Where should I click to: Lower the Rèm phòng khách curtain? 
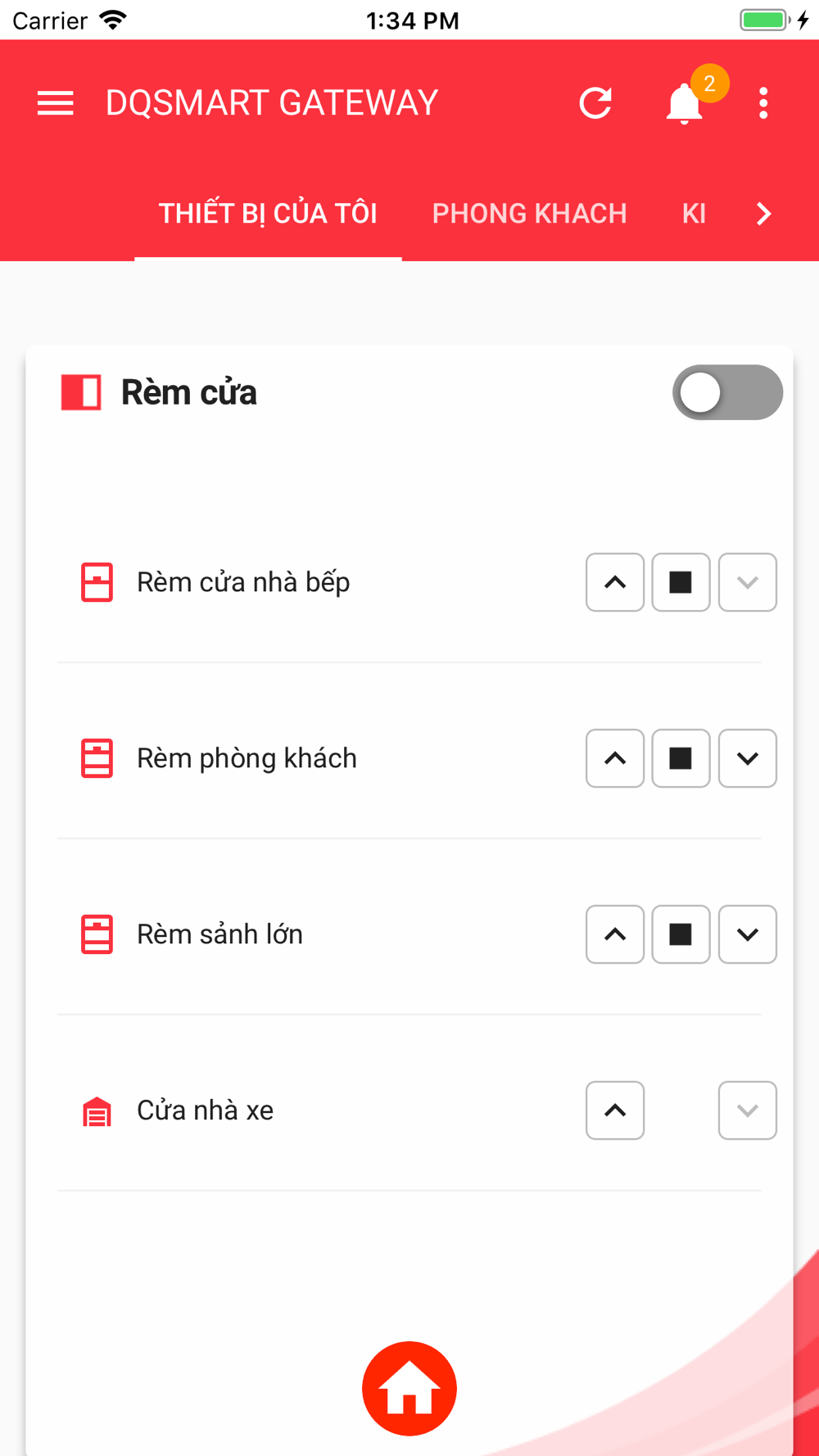click(x=748, y=758)
